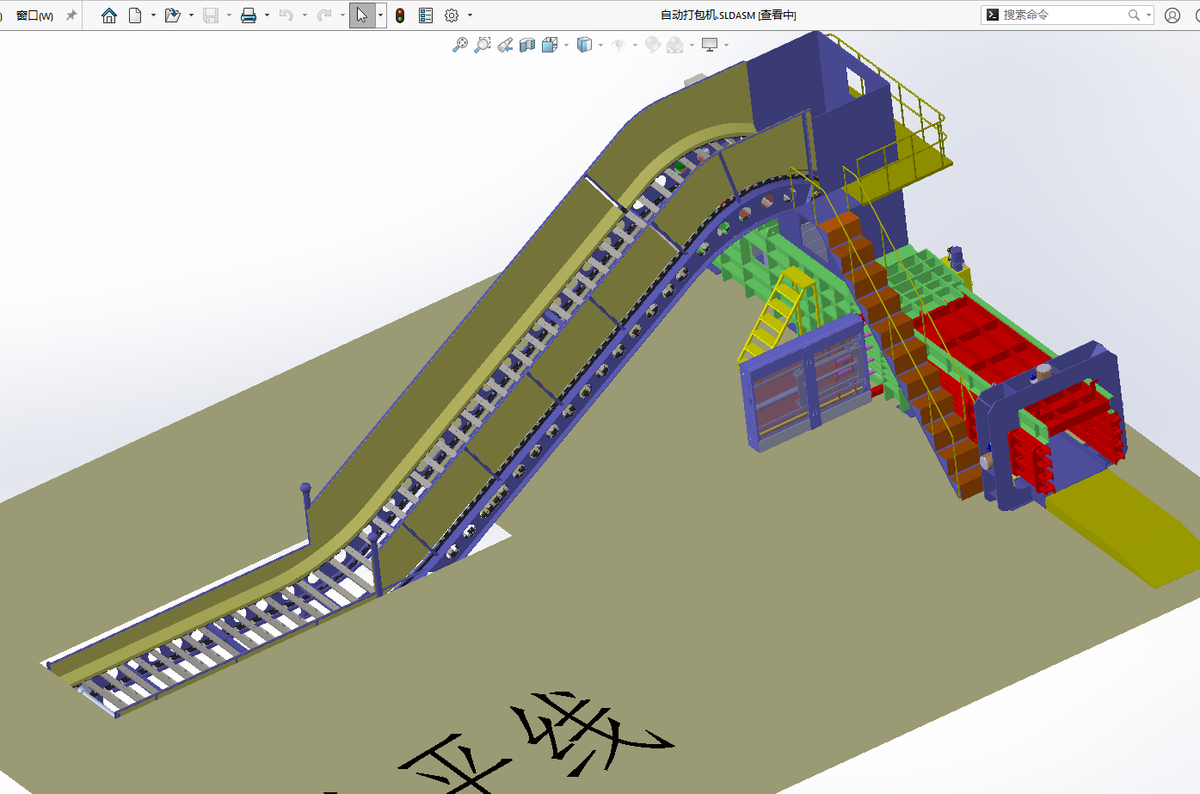The image size is (1200, 794).
Task: Select the Zoom to Area tool
Action: (x=483, y=44)
